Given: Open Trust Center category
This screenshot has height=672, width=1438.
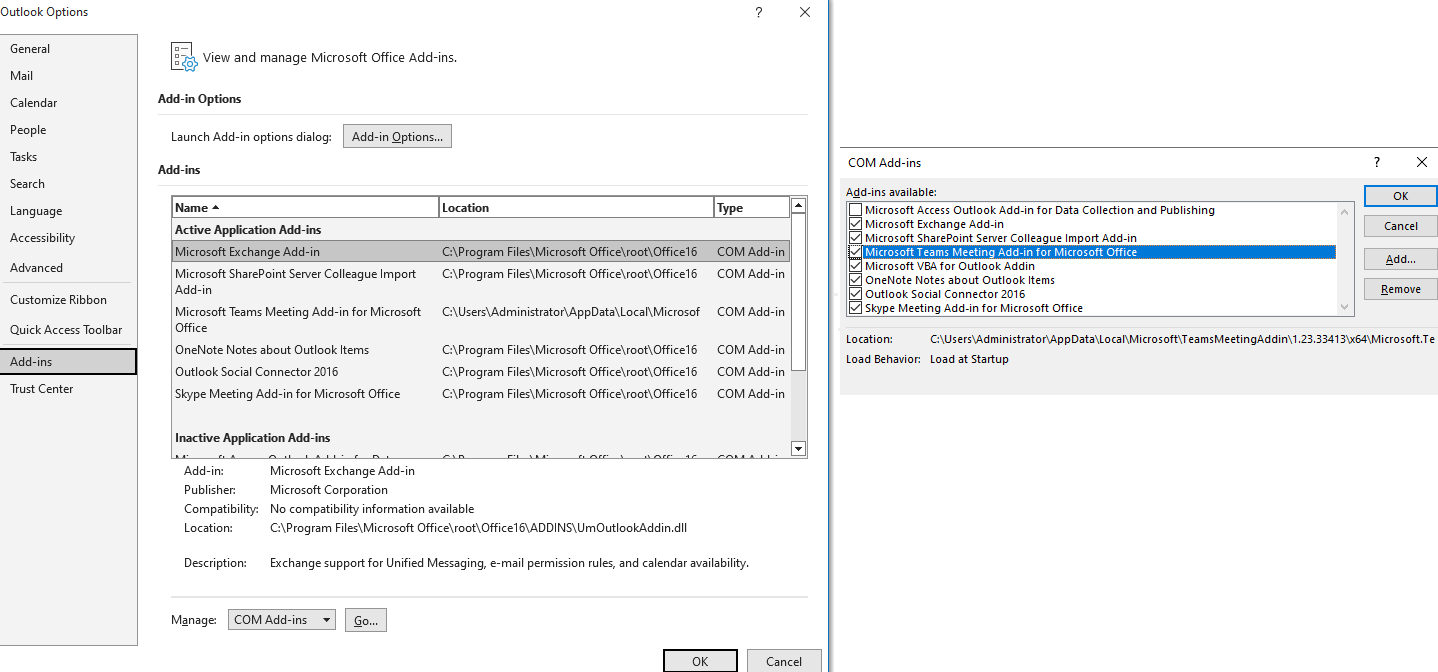Looking at the screenshot, I should point(68,389).
